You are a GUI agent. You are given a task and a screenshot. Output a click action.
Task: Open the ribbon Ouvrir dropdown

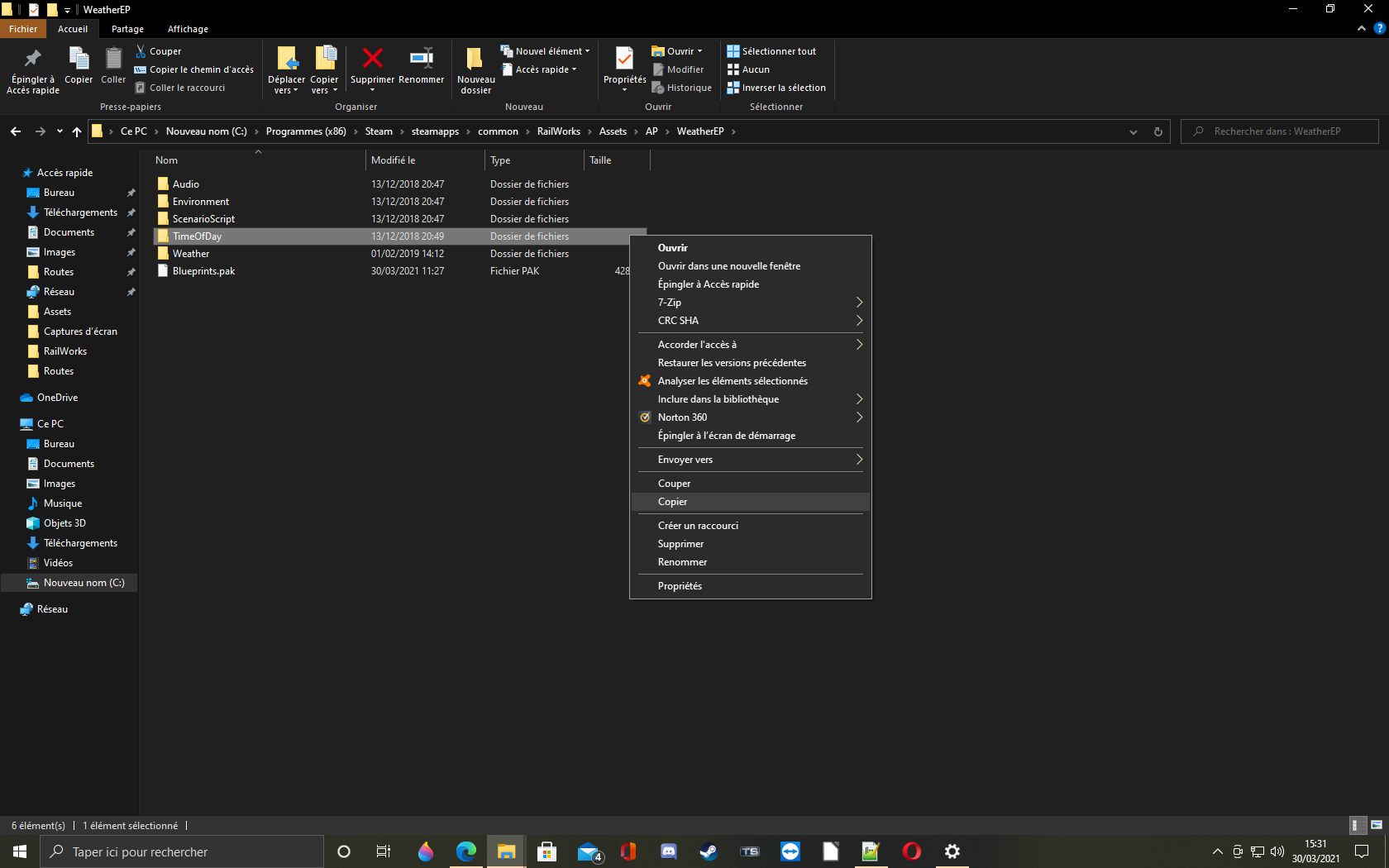click(677, 51)
